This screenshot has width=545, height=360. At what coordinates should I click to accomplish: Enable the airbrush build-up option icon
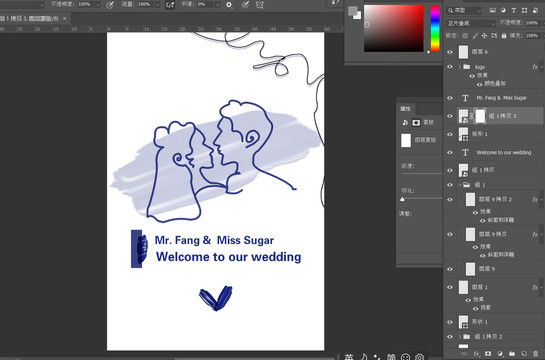coord(169,5)
